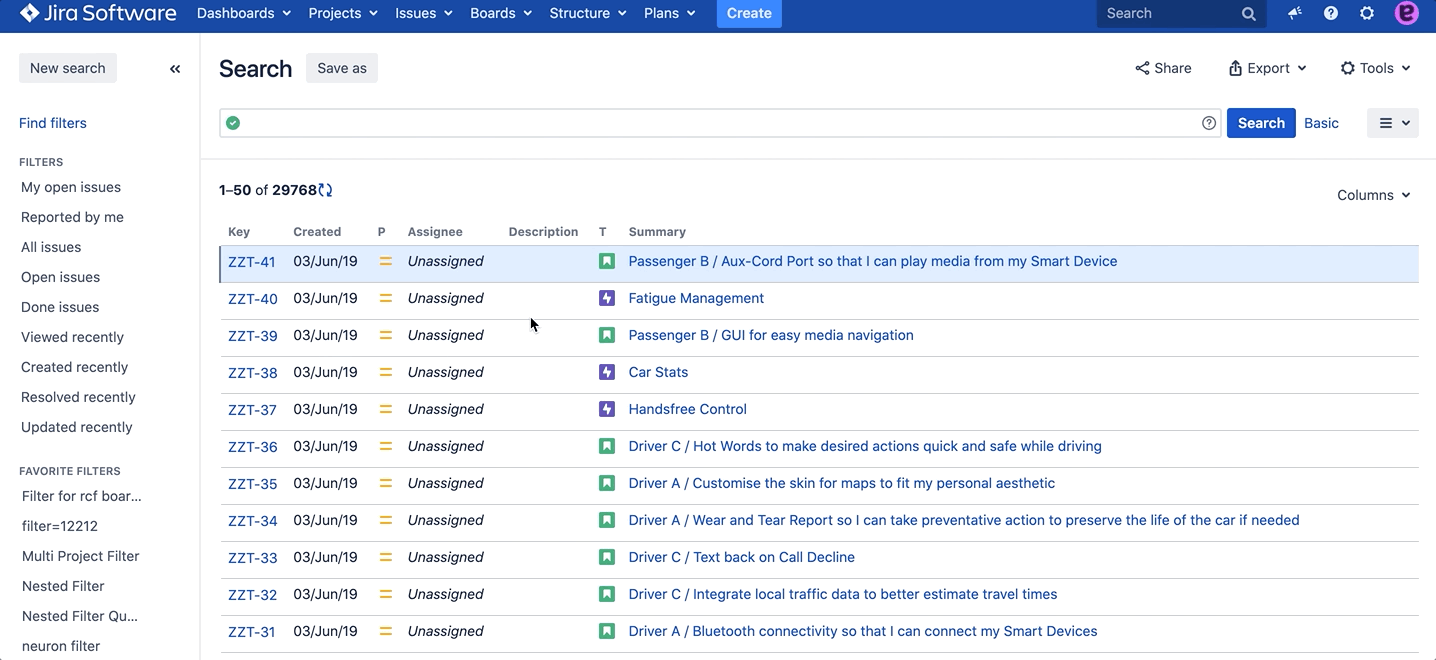Switch to Basic search mode
This screenshot has height=660, width=1436.
coord(1321,123)
